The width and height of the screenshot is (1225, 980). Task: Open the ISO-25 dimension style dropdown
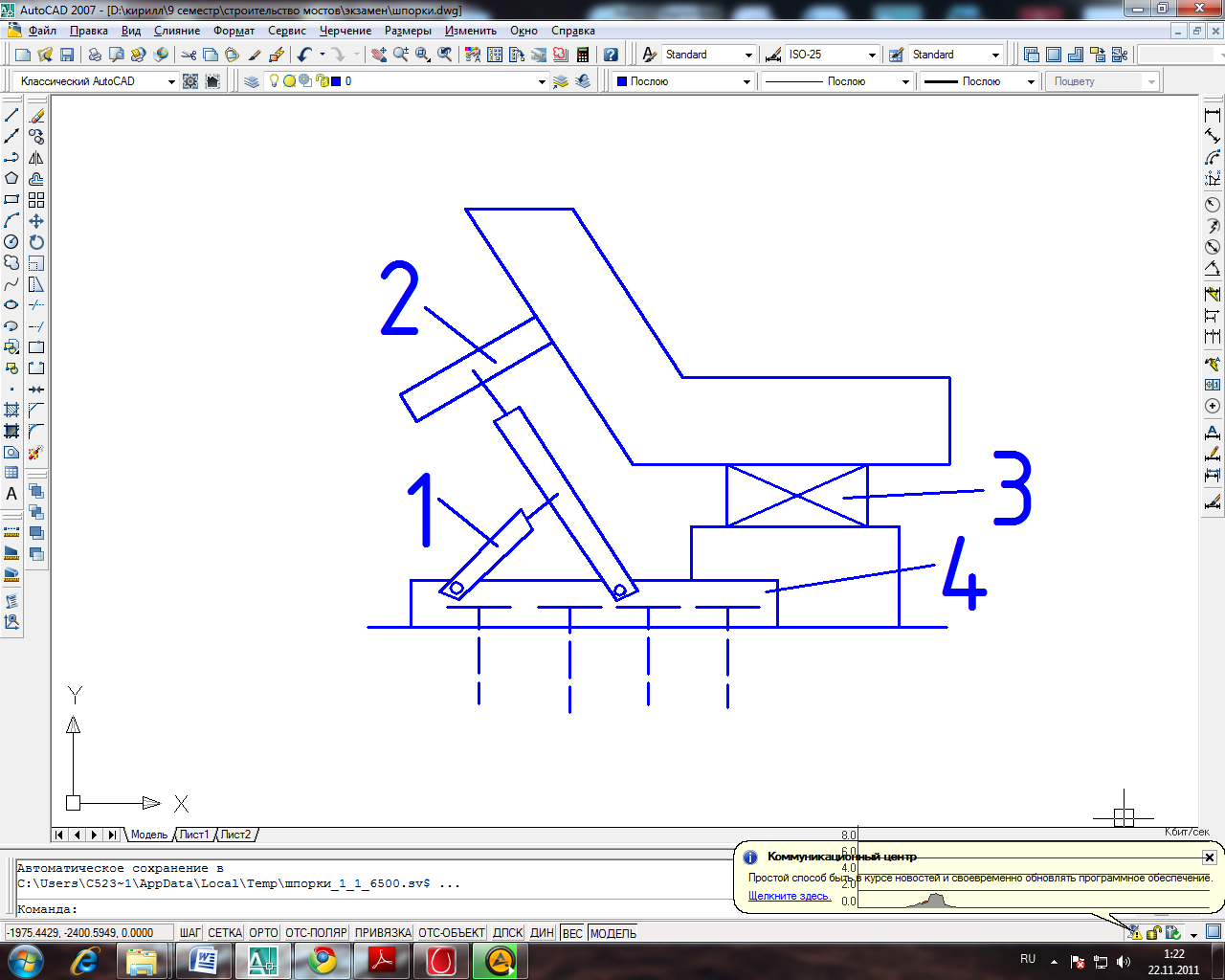(872, 56)
